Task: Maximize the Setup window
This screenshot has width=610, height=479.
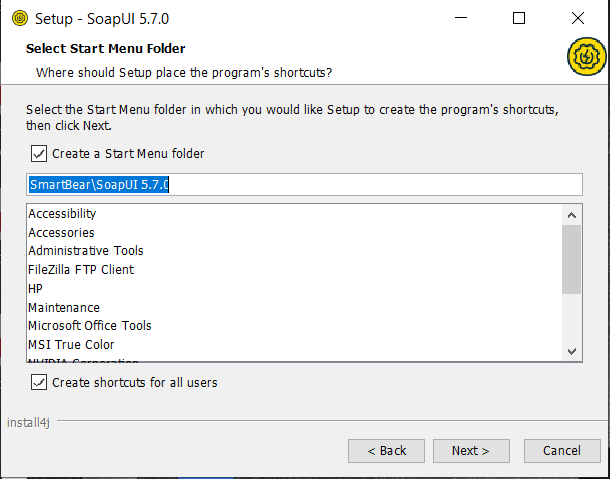Action: 519,18
